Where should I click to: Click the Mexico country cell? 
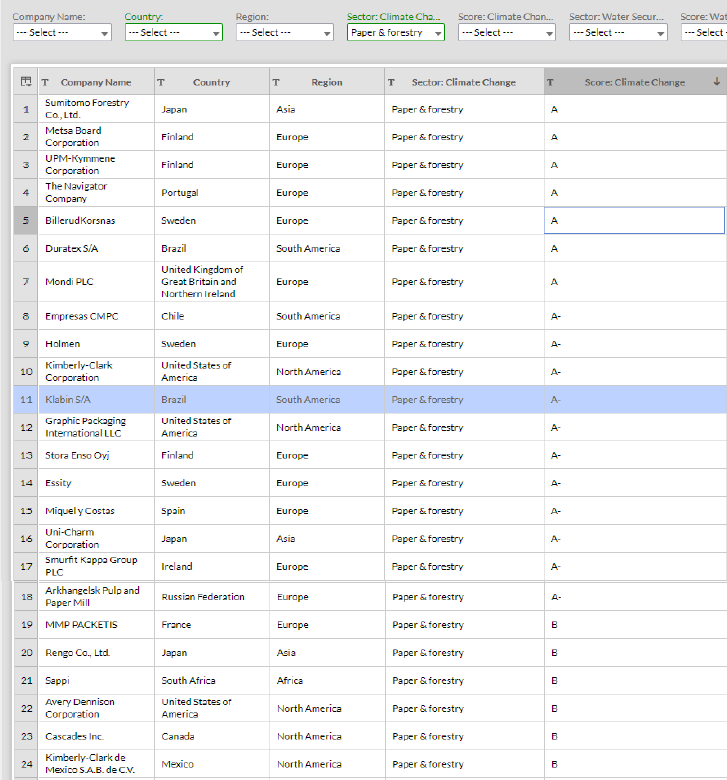pyautogui.click(x=212, y=764)
